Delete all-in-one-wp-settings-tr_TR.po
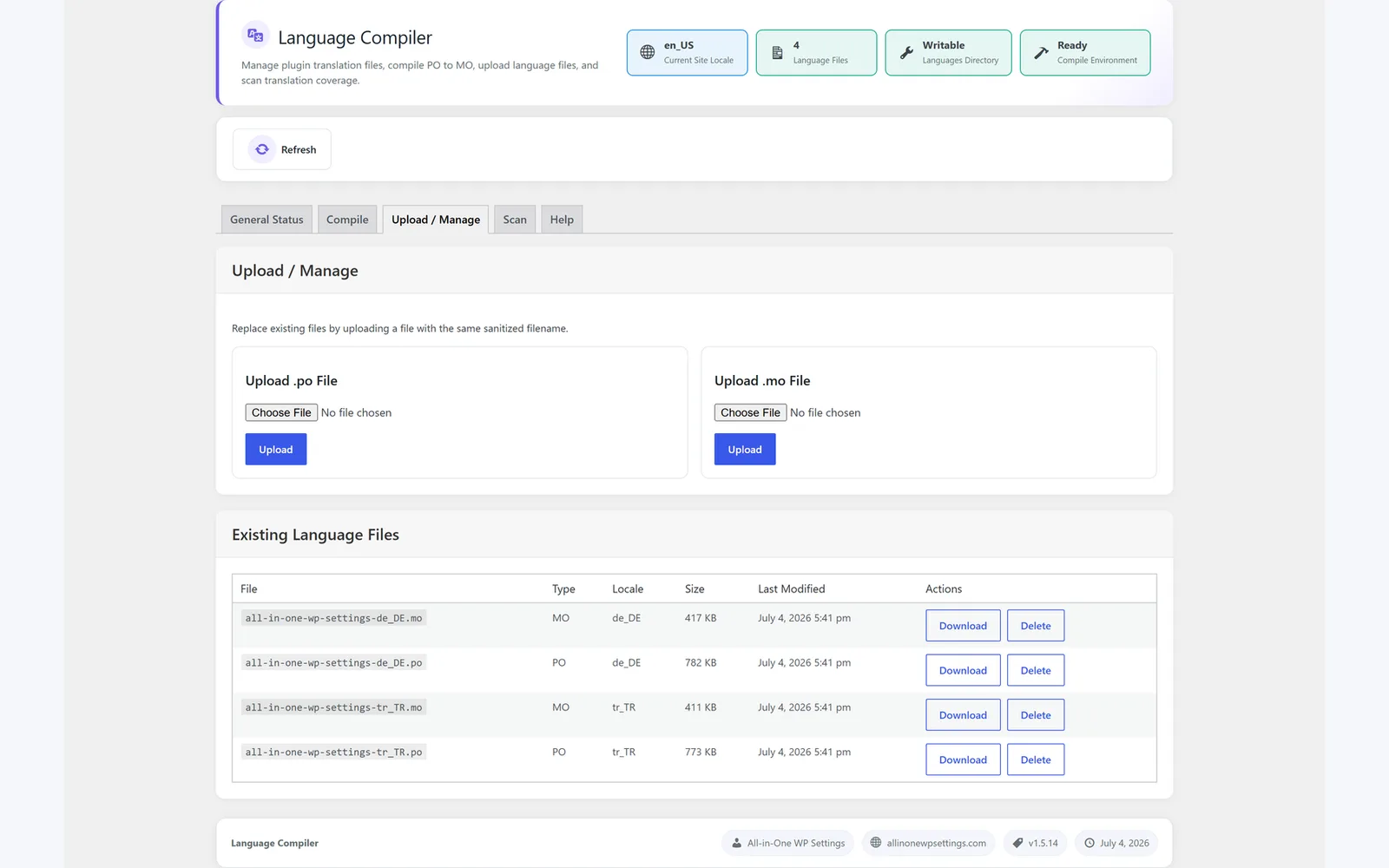The image size is (1389, 868). 1036,759
